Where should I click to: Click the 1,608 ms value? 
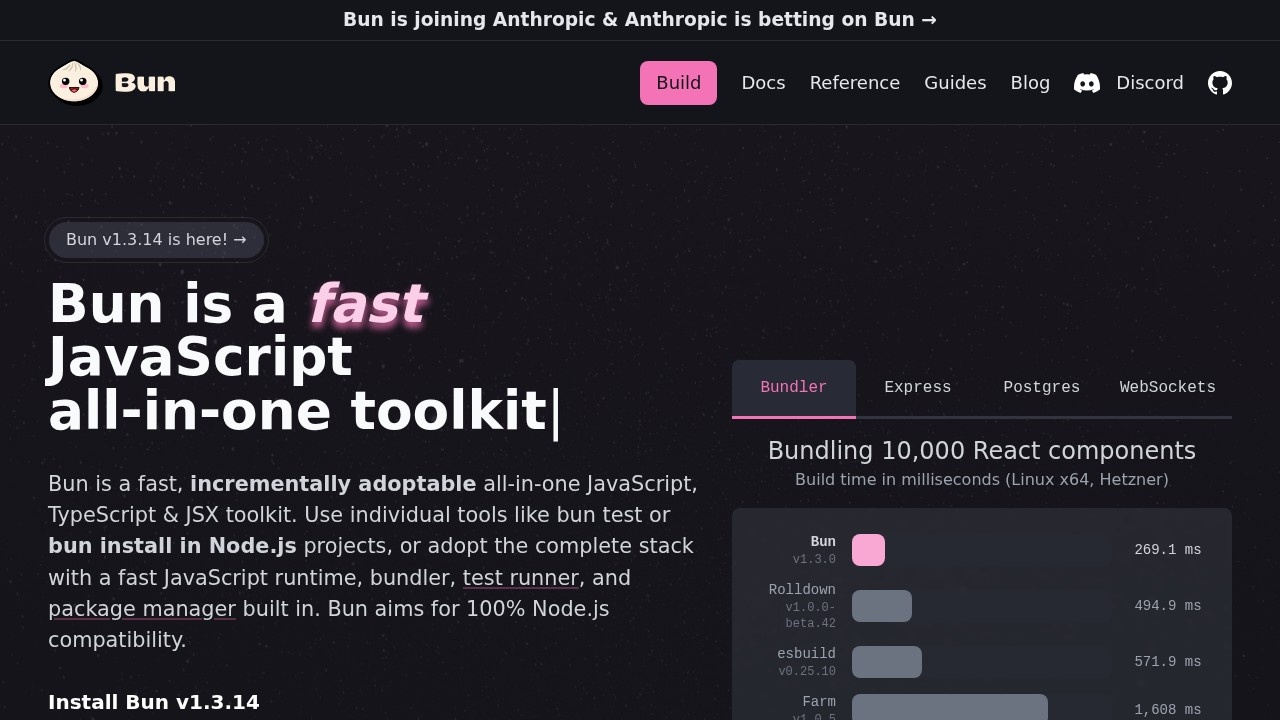coord(1168,710)
